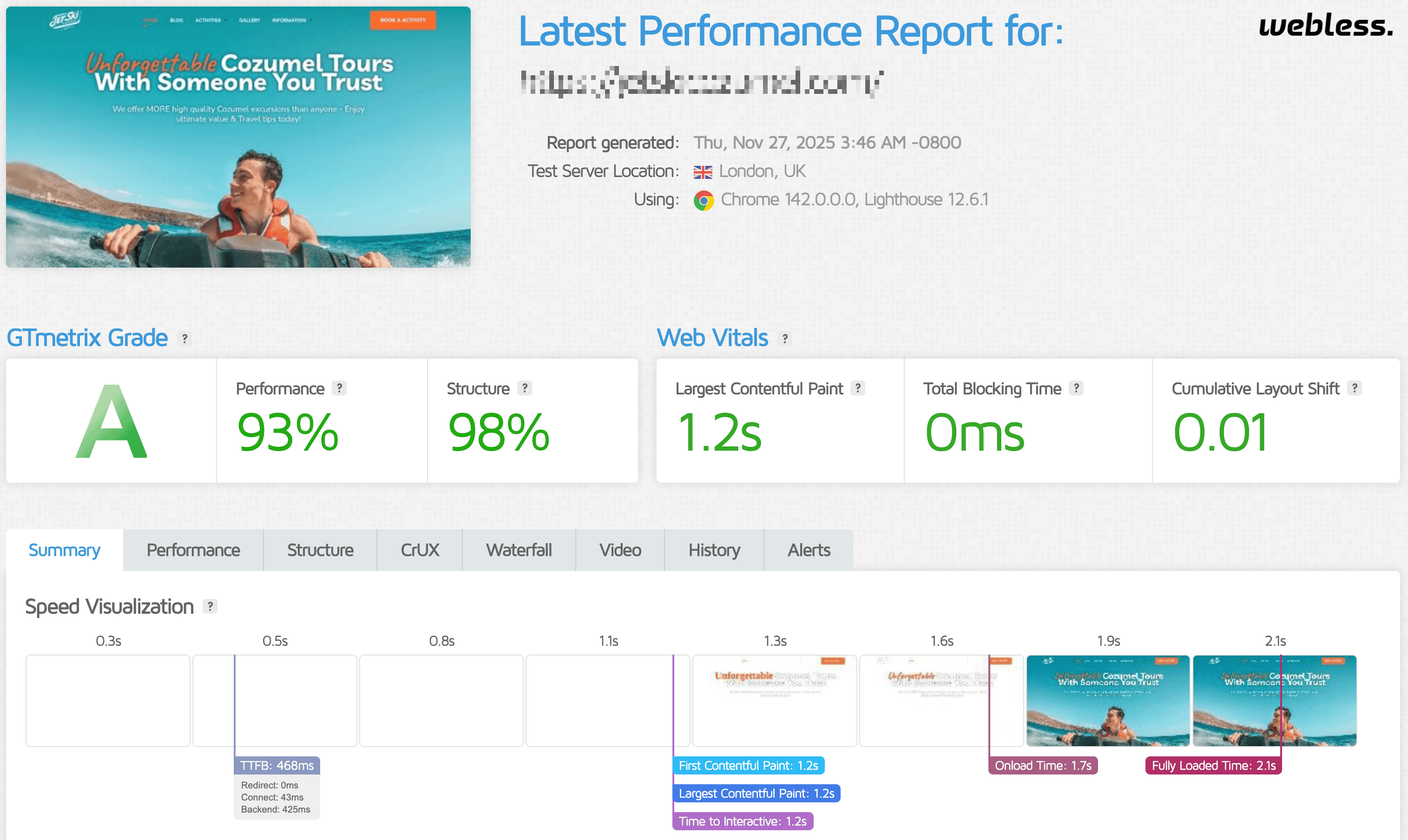Click the Chrome browser icon
This screenshot has height=840, width=1408.
point(704,200)
